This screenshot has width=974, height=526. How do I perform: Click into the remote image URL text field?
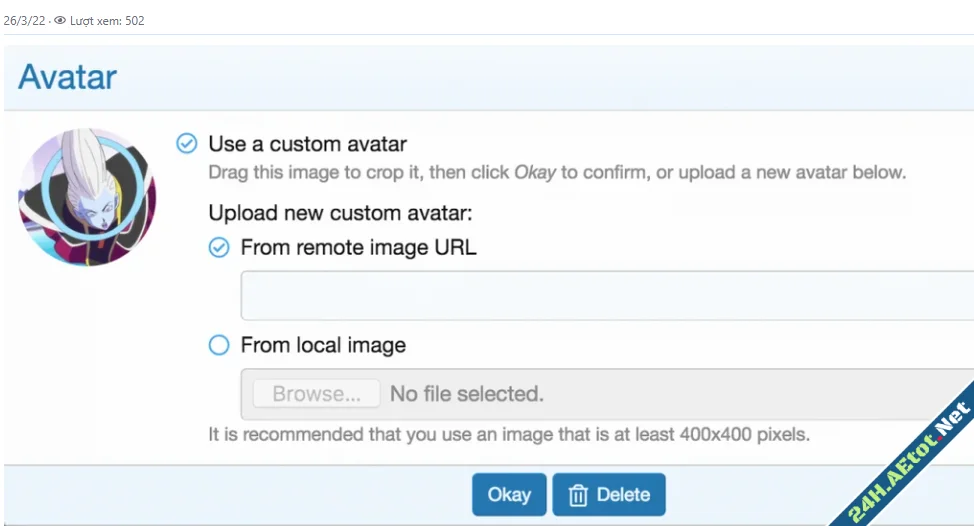tap(605, 295)
